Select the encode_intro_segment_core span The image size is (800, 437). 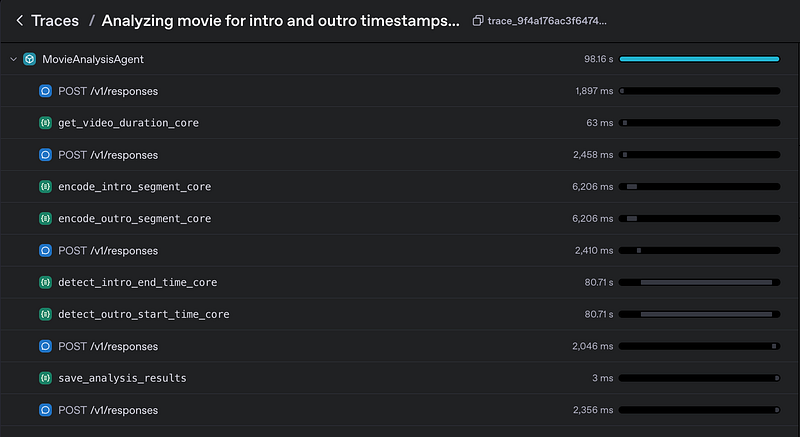coord(134,187)
